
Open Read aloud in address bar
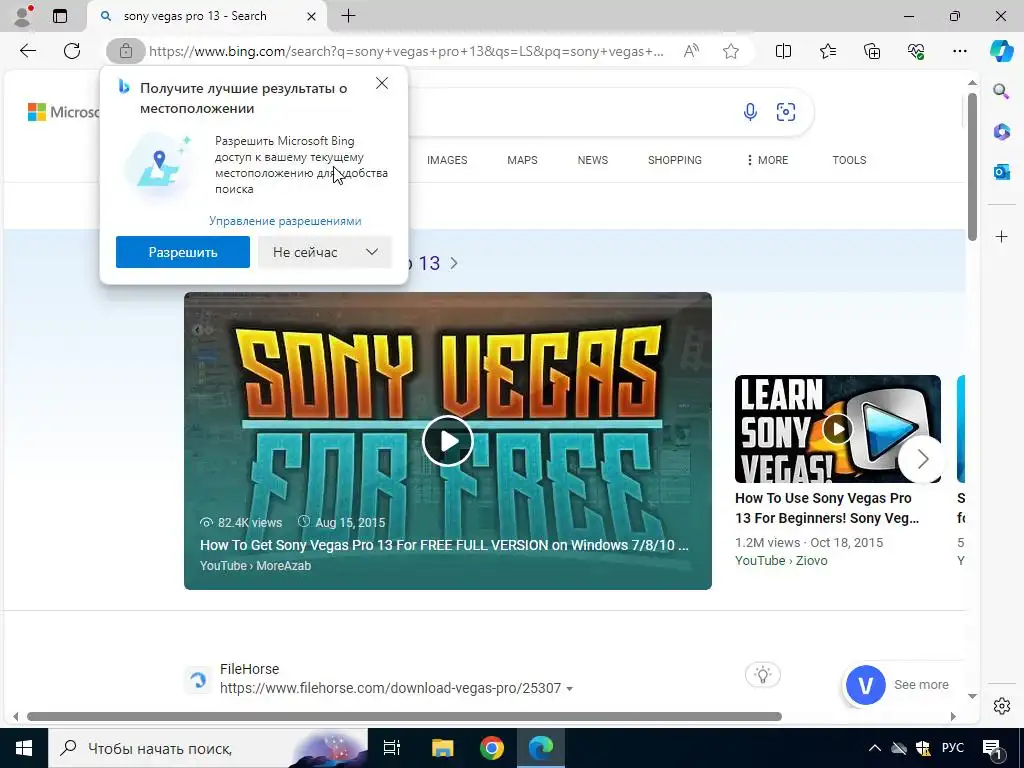(x=691, y=51)
